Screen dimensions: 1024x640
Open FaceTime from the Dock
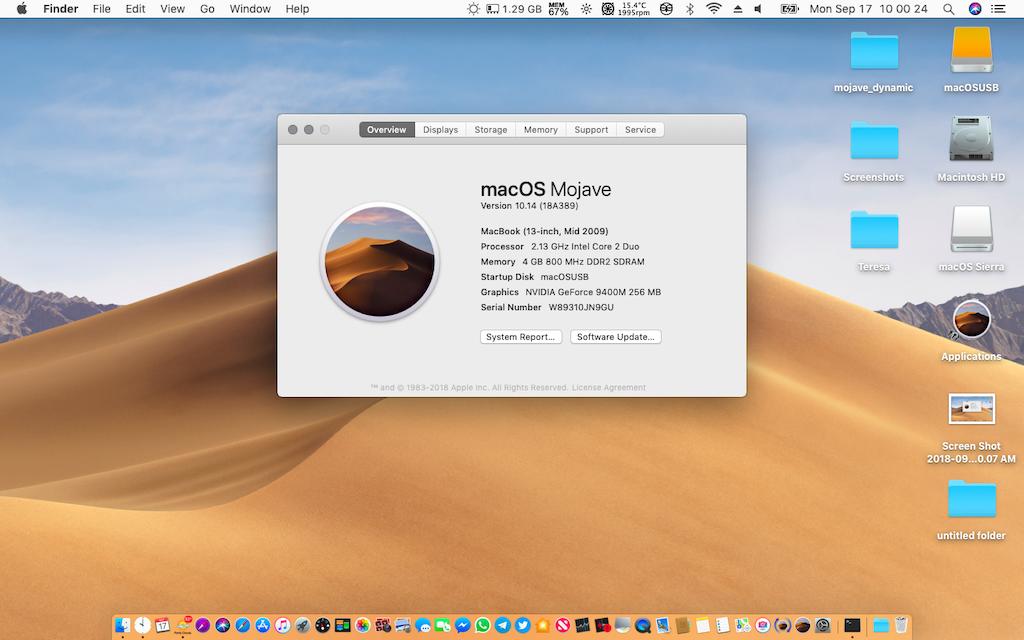[x=443, y=626]
